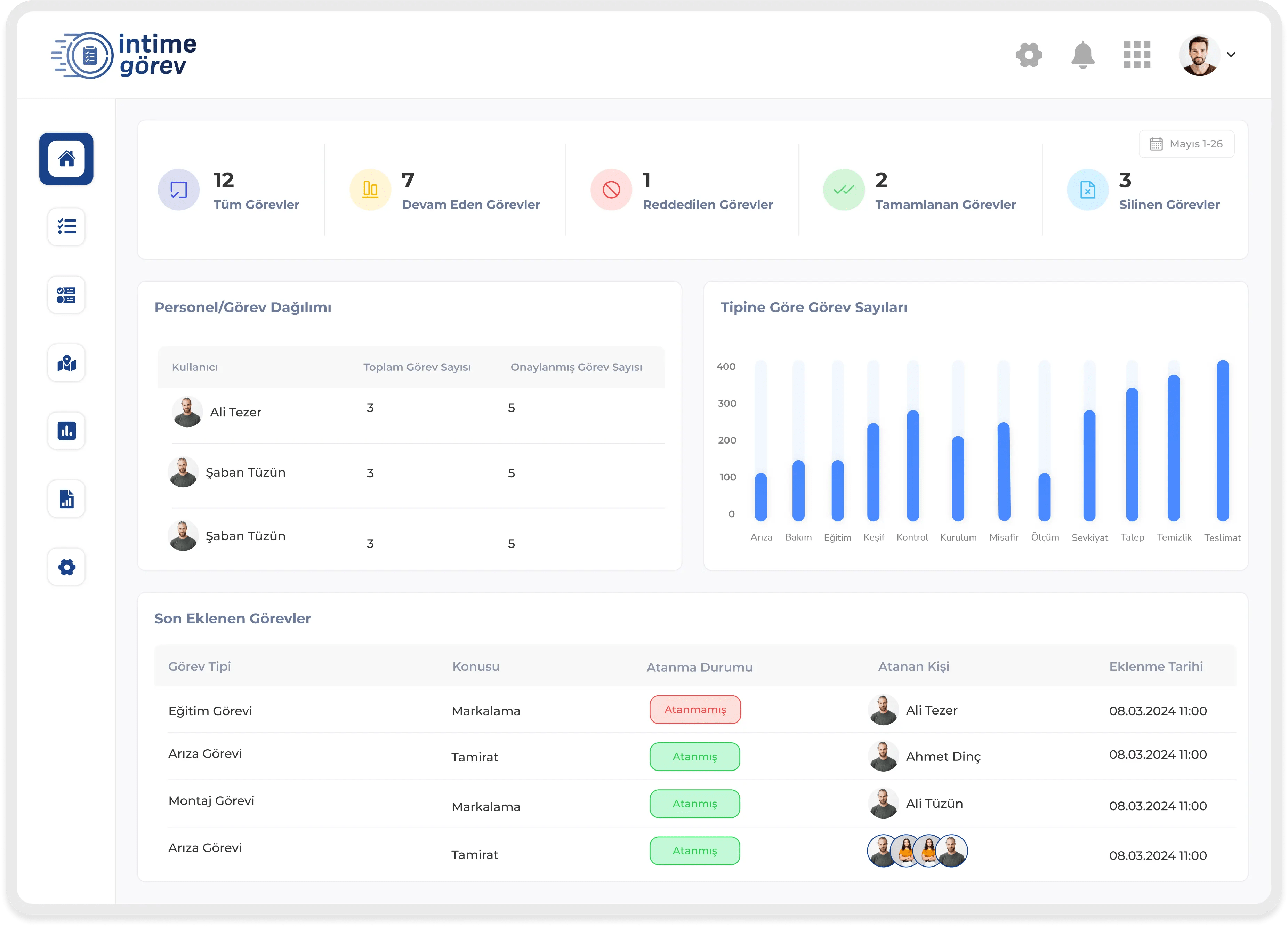
Task: Open the map location sidebar icon
Action: [66, 363]
